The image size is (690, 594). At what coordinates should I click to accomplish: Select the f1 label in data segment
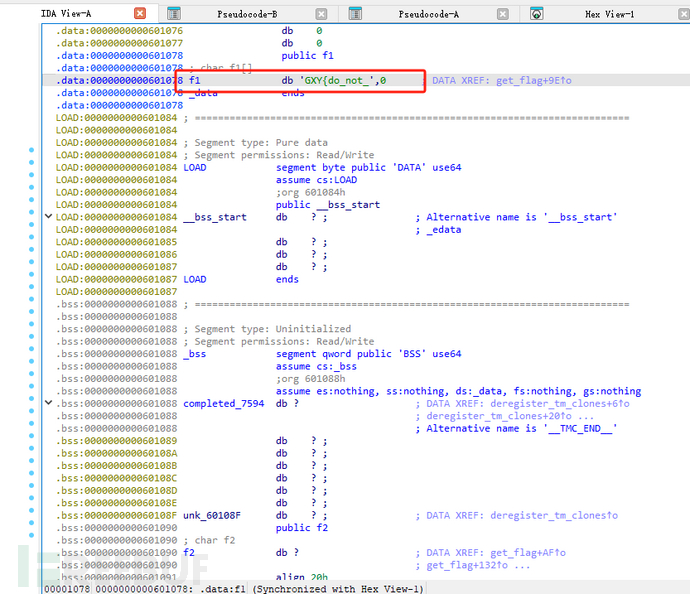(x=195, y=80)
